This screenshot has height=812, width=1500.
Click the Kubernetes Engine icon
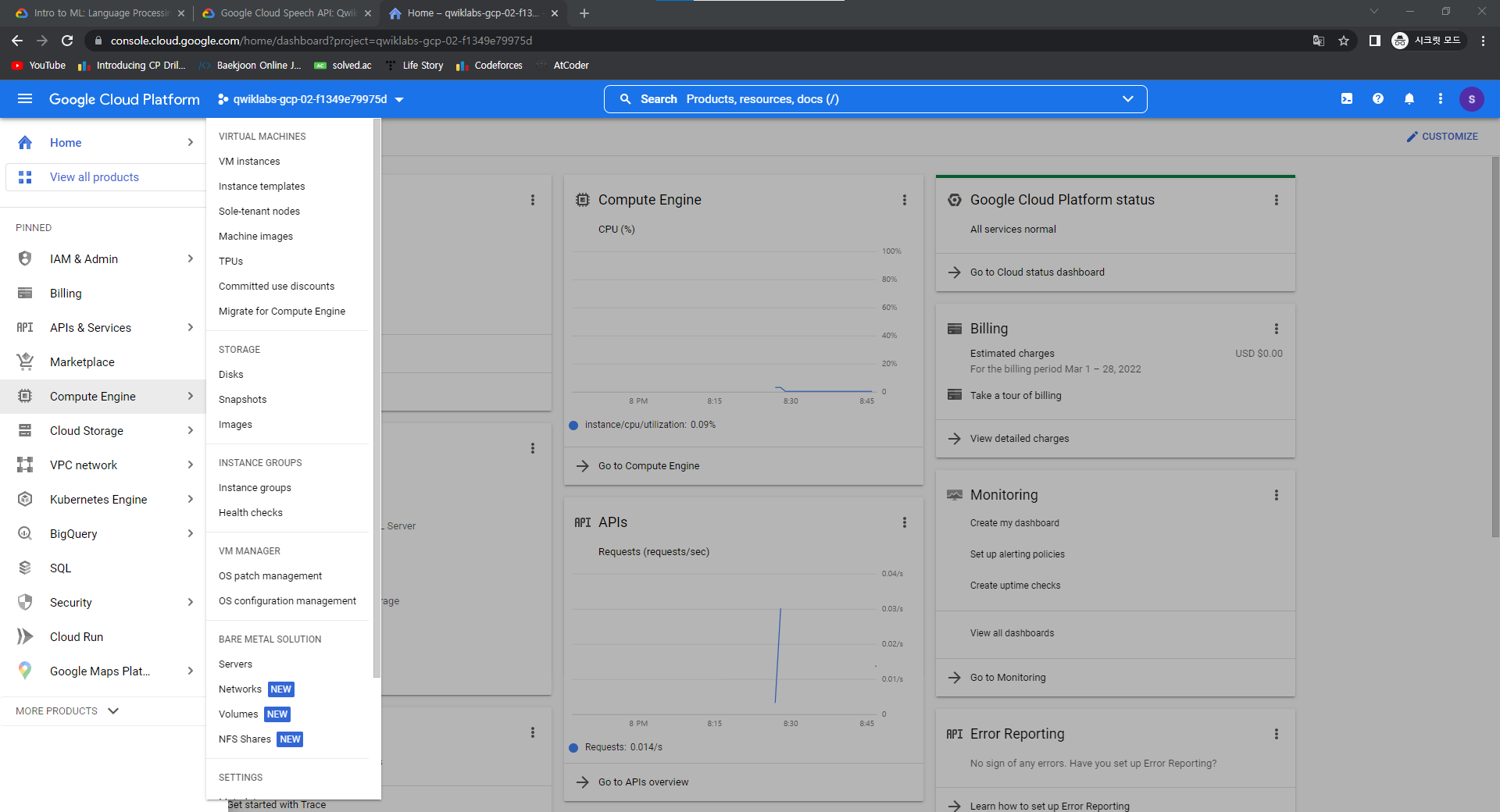[25, 499]
